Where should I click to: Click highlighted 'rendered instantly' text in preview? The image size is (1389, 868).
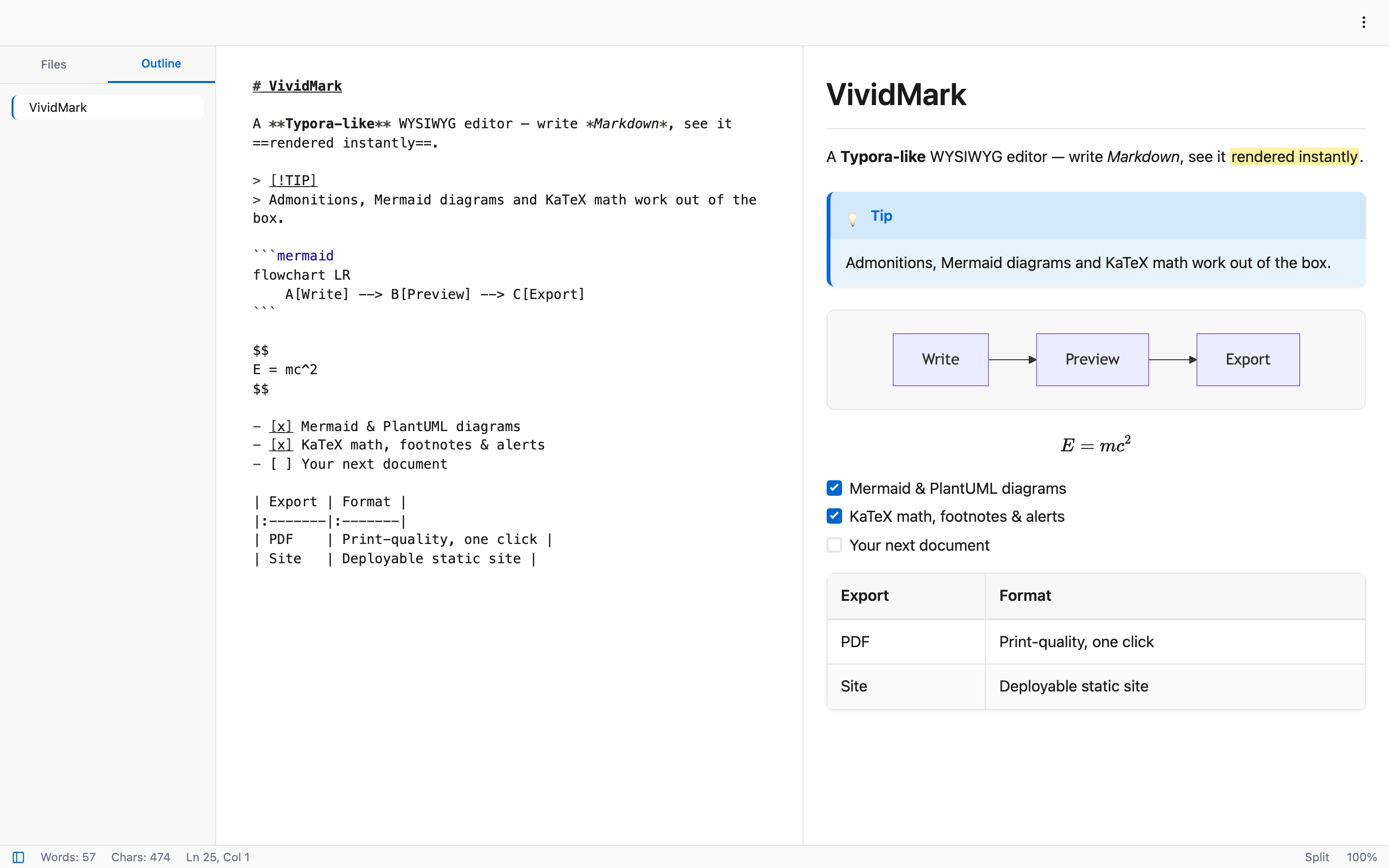point(1294,157)
